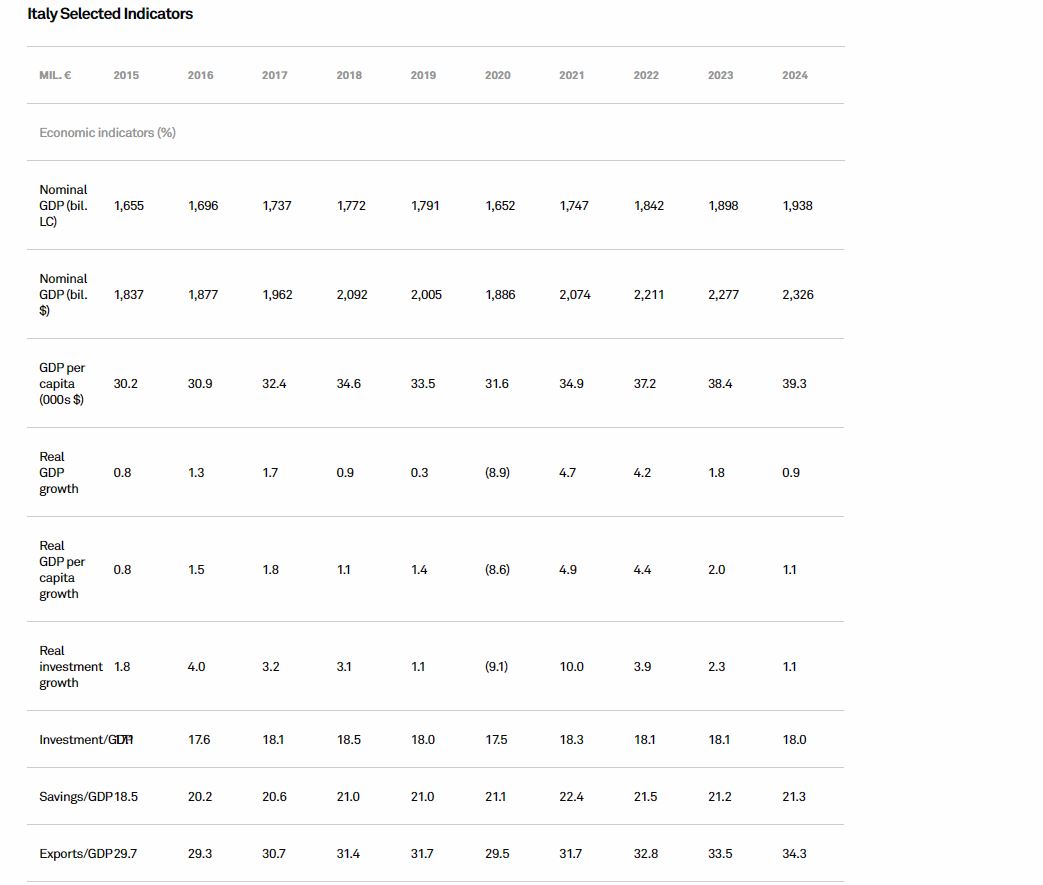The width and height of the screenshot is (1043, 885).
Task: Select the 2021 real investment growth value 10.0
Action: [571, 666]
